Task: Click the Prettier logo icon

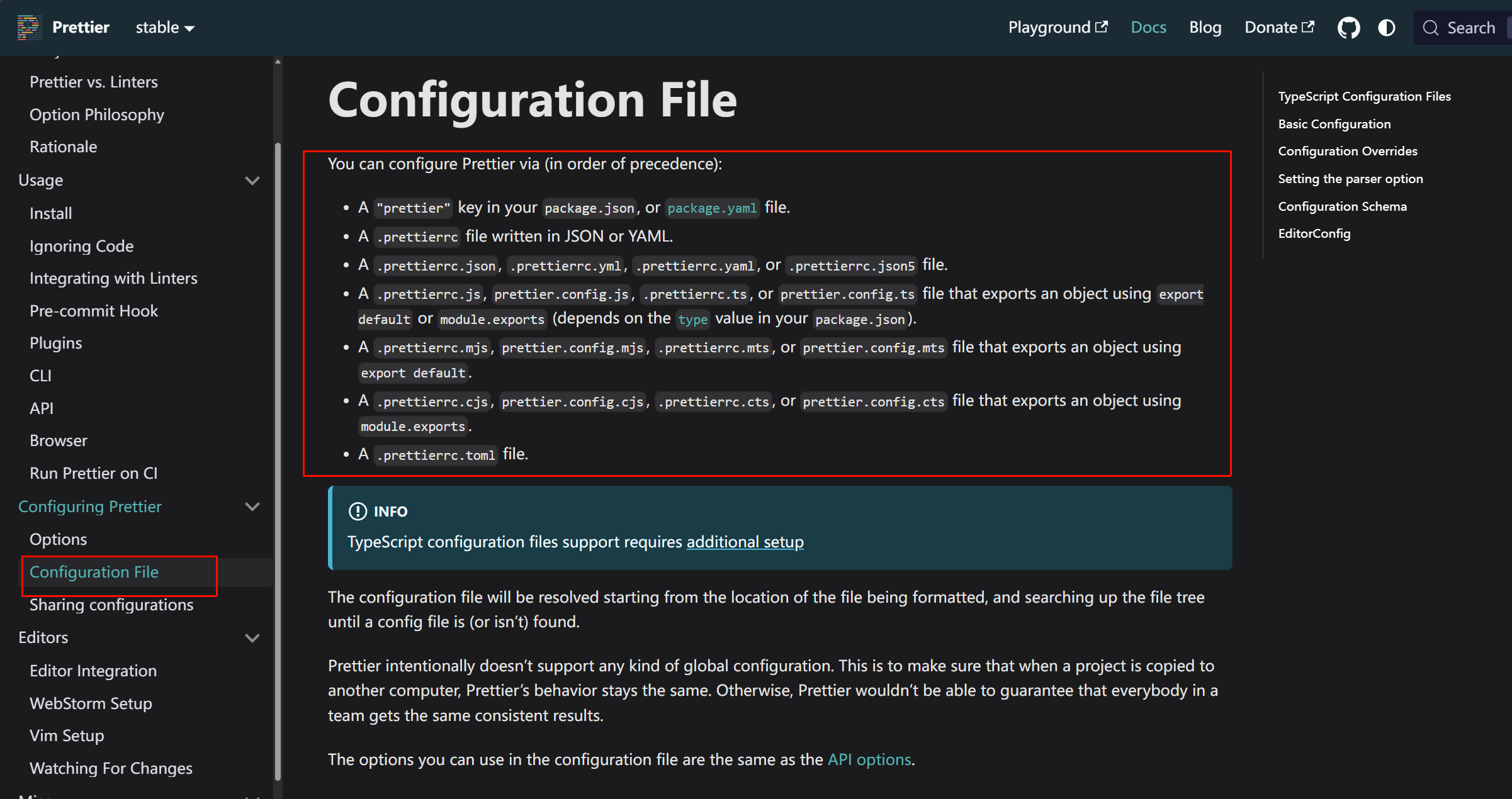Action: click(29, 28)
